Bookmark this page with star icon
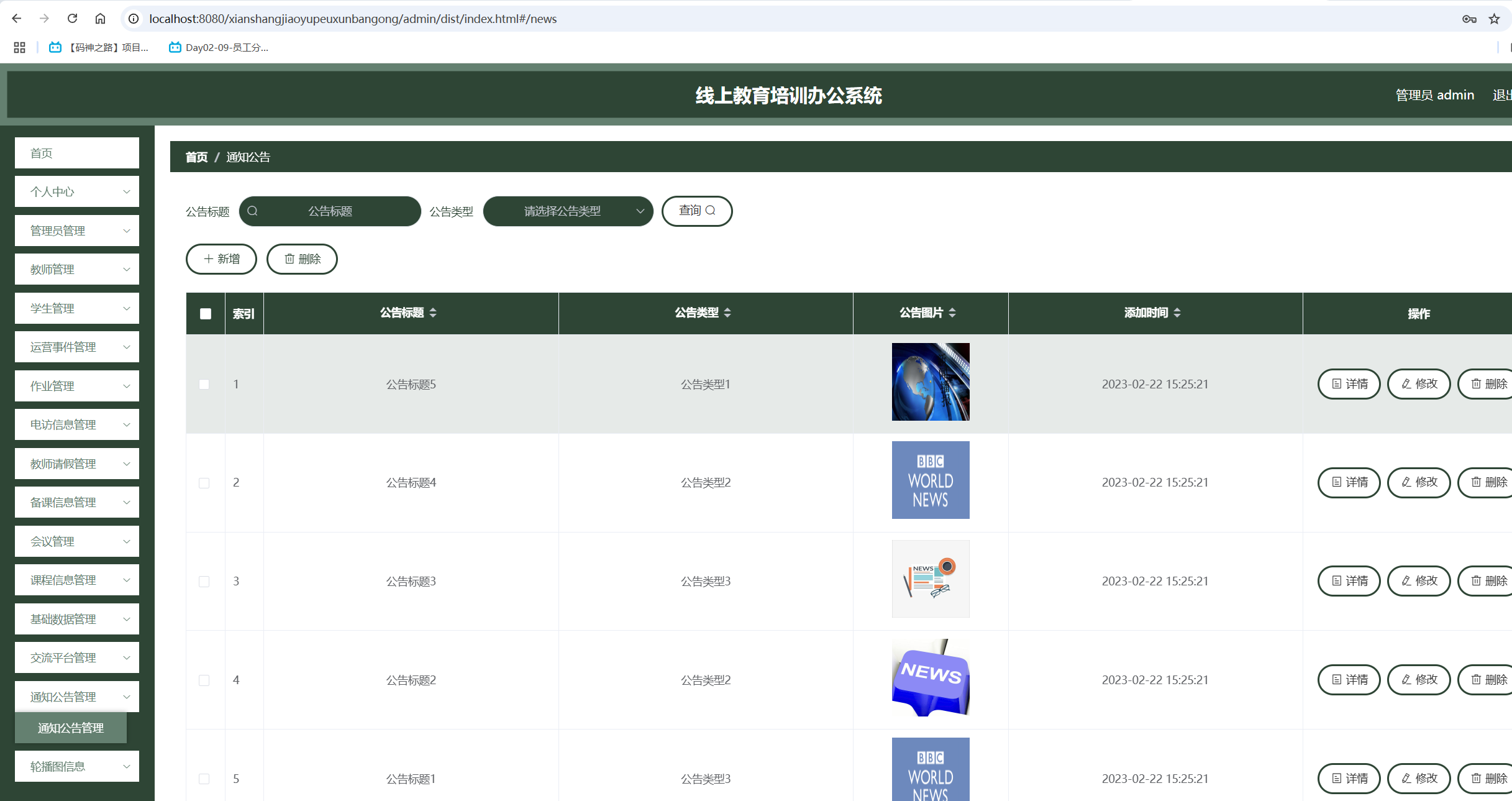 [1494, 19]
